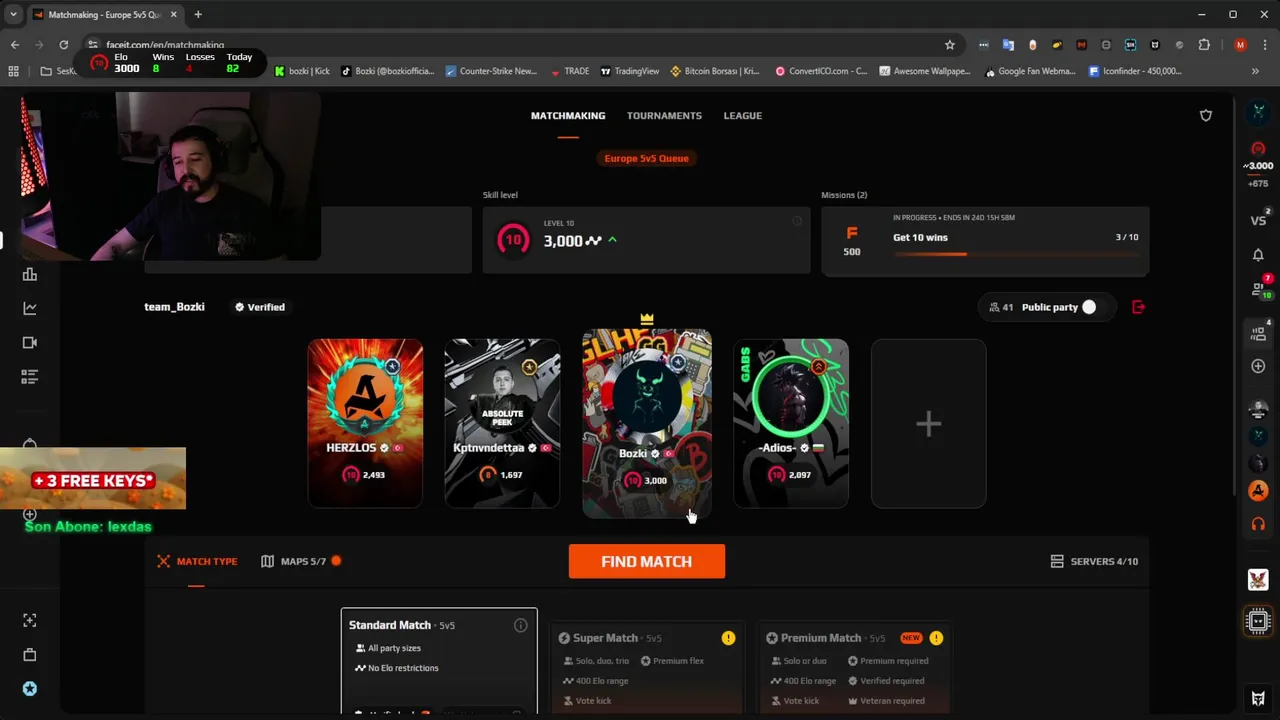Viewport: 1280px width, 720px height.
Task: Open party members icon with 4 badge
Action: tap(1259, 333)
